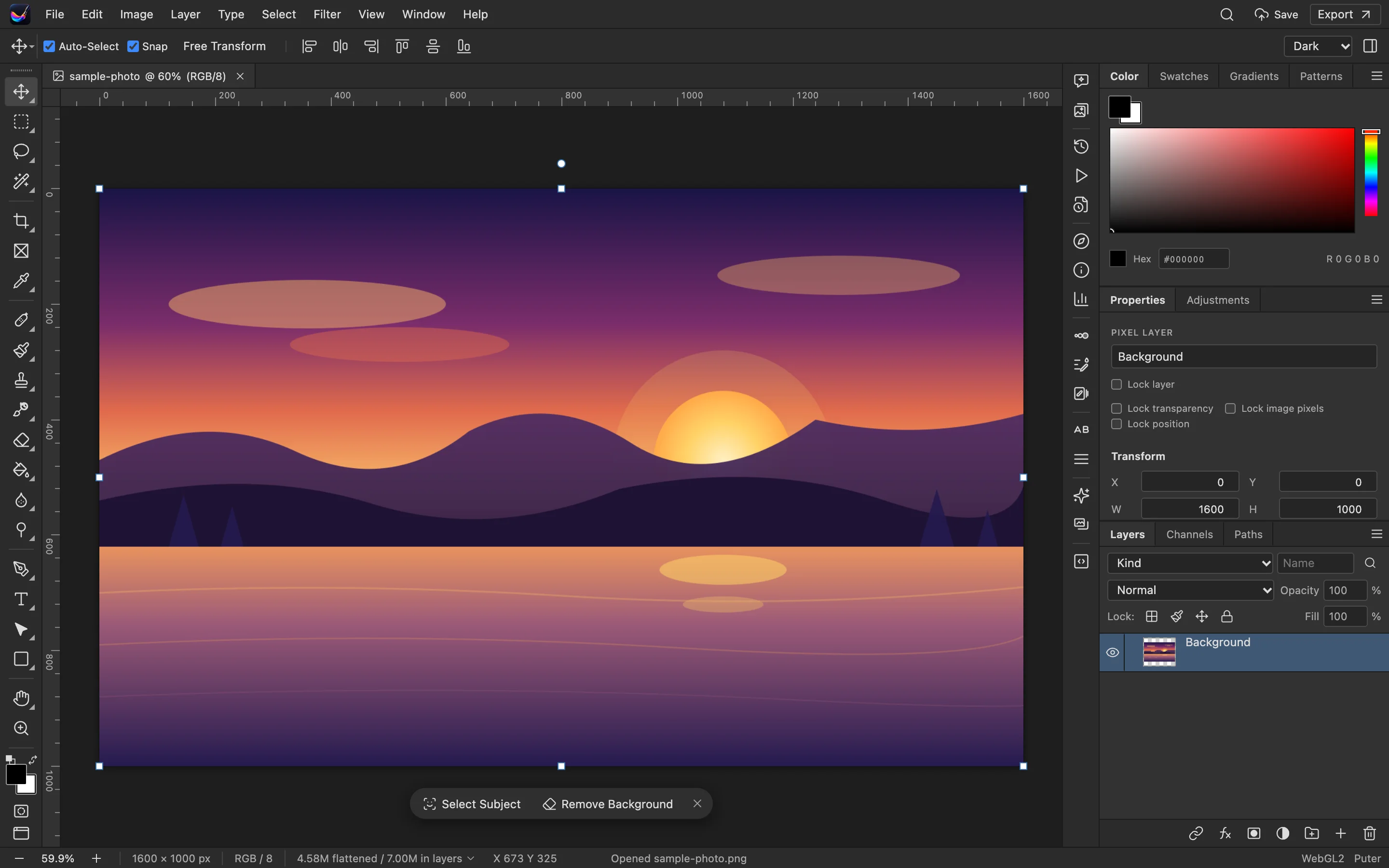
Task: Open the Dark theme dropdown
Action: (1318, 46)
